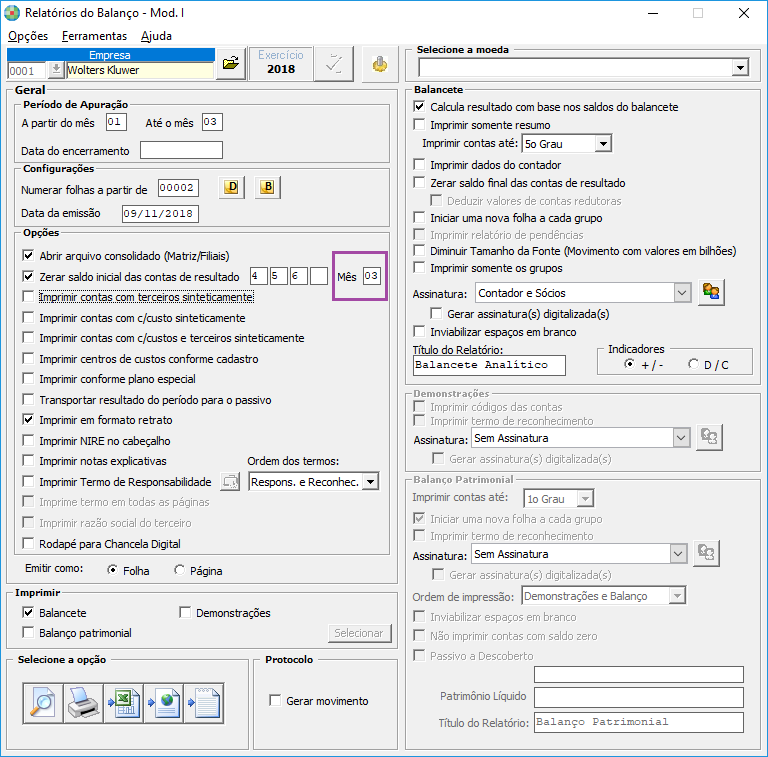Click the magnifier preview report icon
768x757 pixels.
(x=43, y=704)
